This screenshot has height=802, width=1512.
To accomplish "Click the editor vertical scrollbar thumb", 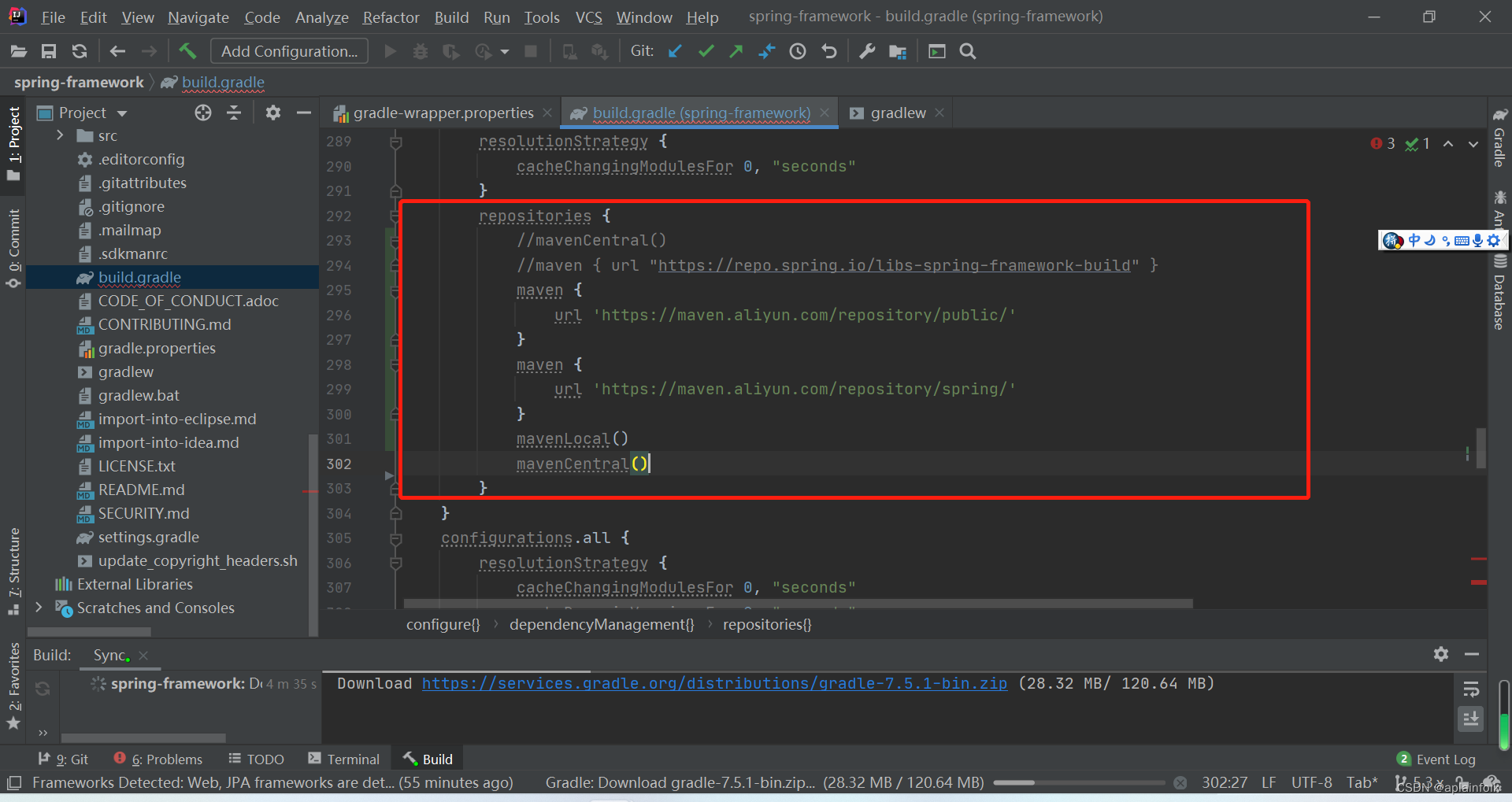I will click(1480, 448).
